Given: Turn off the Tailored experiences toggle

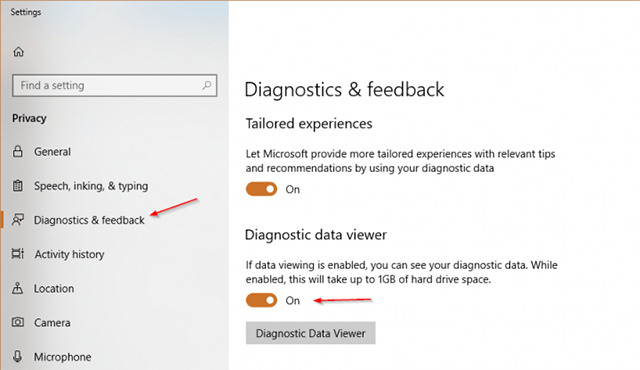Looking at the screenshot, I should coord(261,189).
